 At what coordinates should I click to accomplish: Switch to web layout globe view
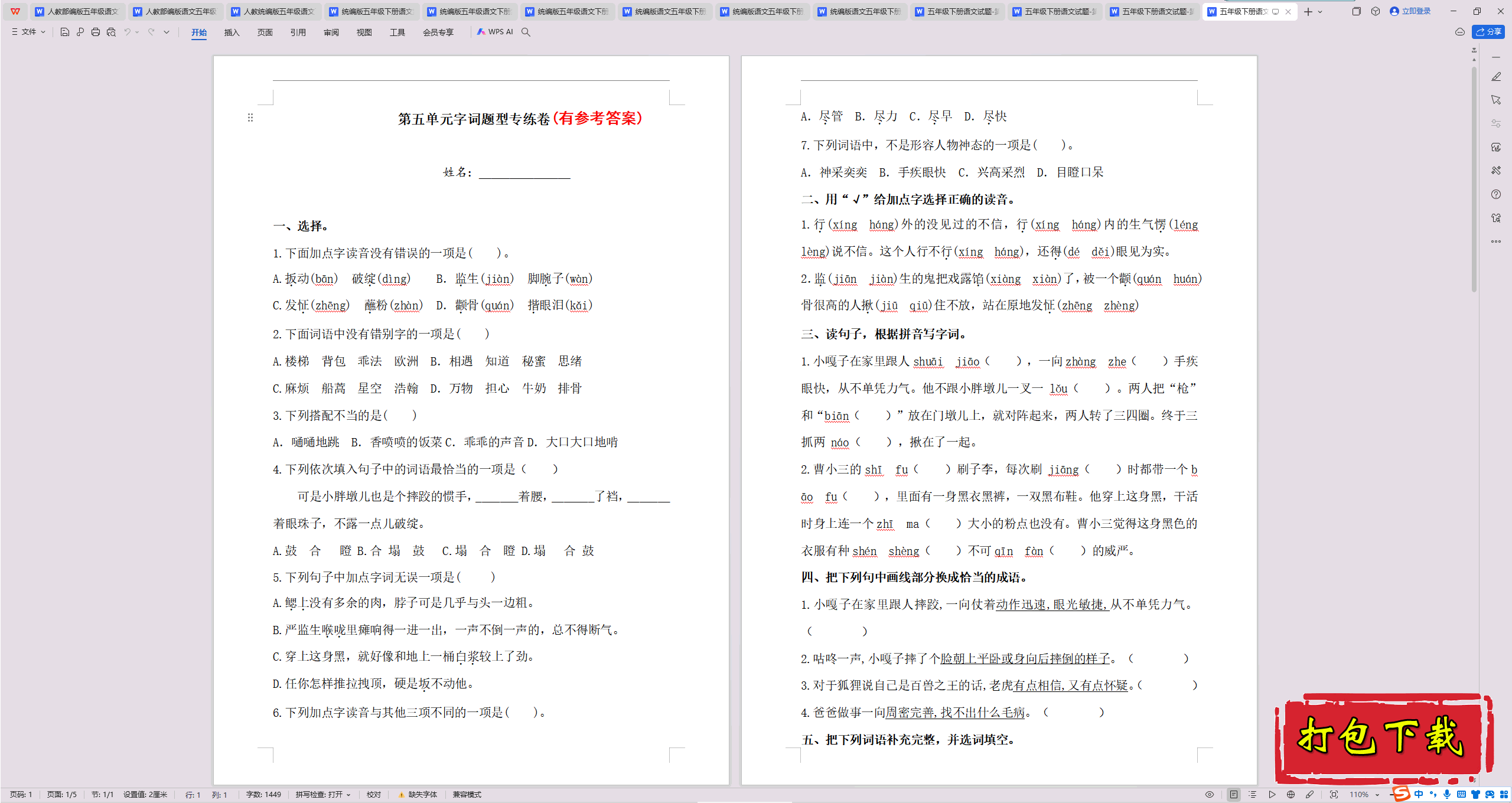(1291, 795)
